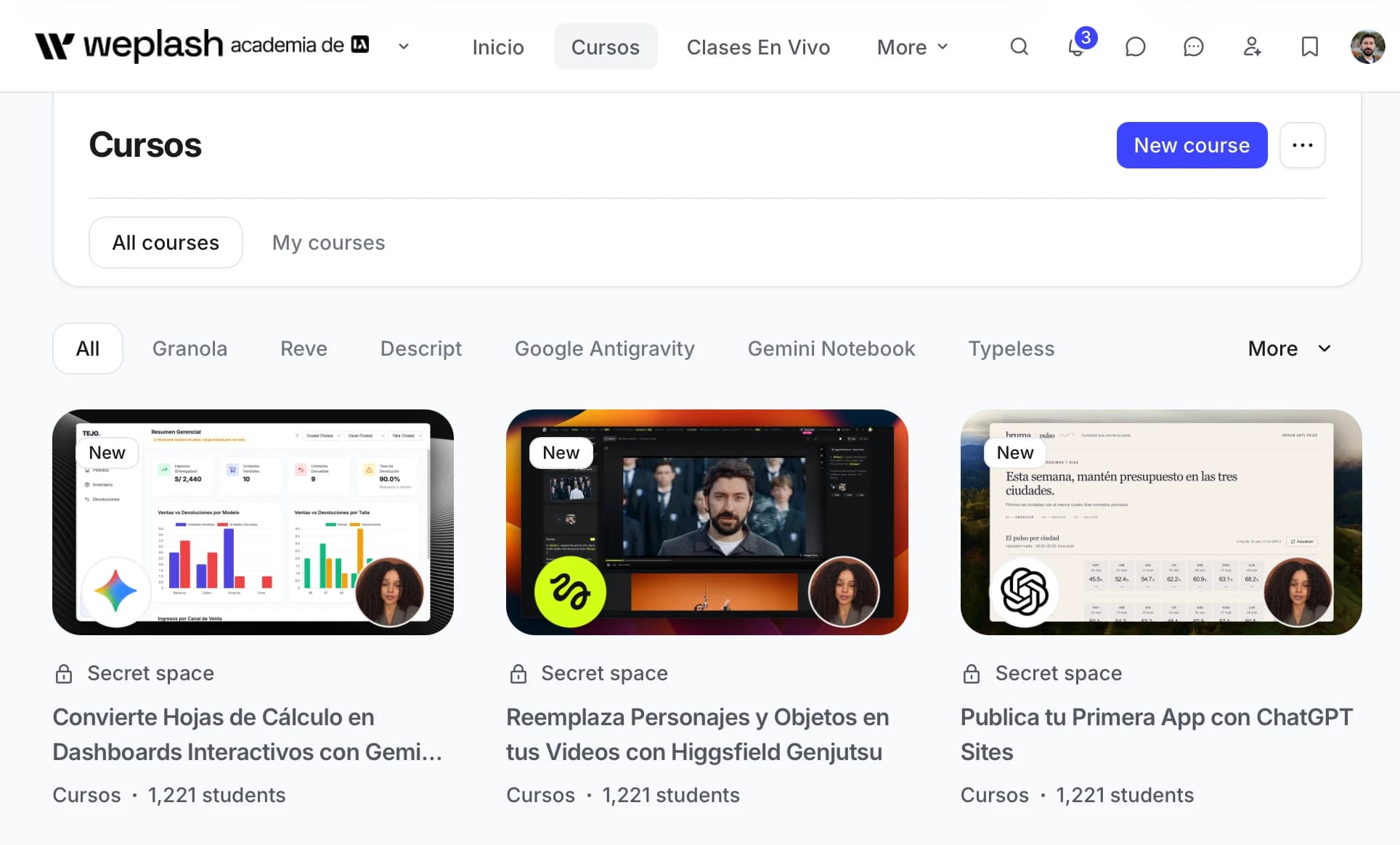Click lock icon above Publica tu Primera App
The height and width of the screenshot is (845, 1400).
point(972,674)
